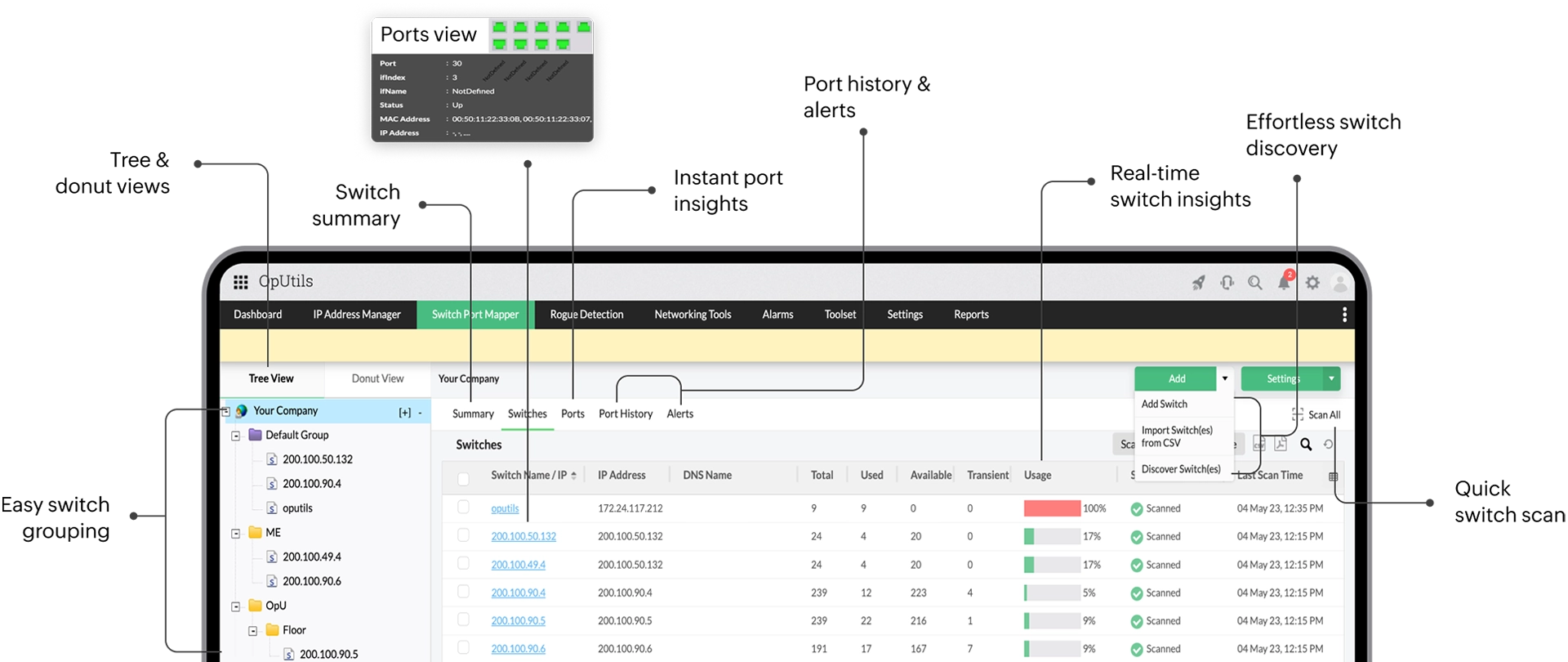Image resolution: width=1568 pixels, height=662 pixels.
Task: Click the Floor folder icon
Action: [272, 630]
